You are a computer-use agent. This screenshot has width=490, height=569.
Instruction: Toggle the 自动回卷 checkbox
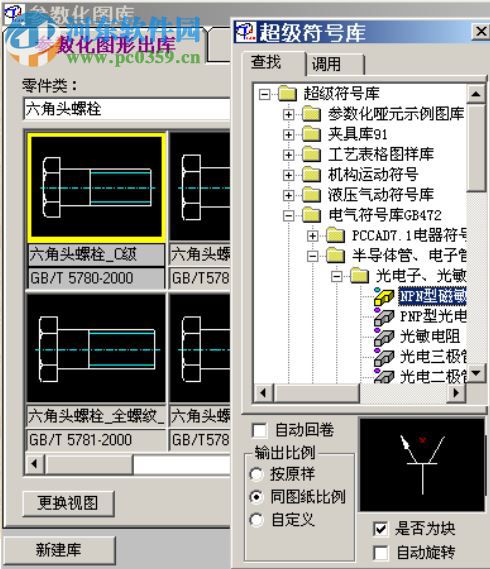pyautogui.click(x=260, y=431)
